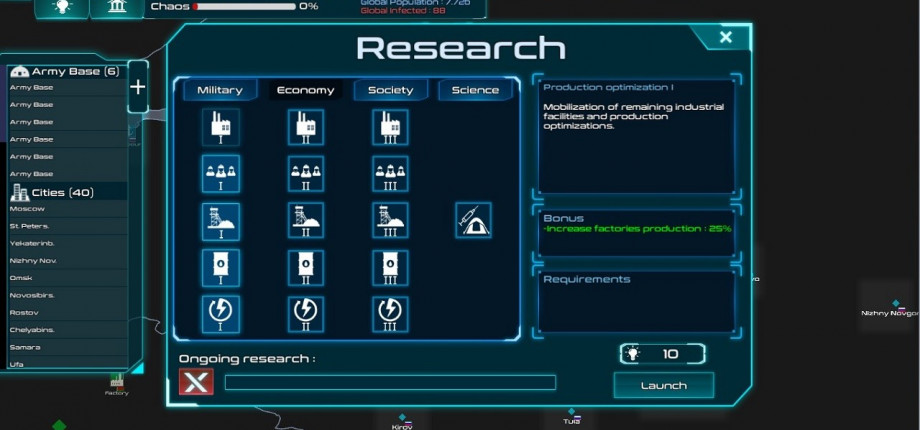The image size is (920, 430).
Task: Open the Military research tab
Action: (x=220, y=90)
